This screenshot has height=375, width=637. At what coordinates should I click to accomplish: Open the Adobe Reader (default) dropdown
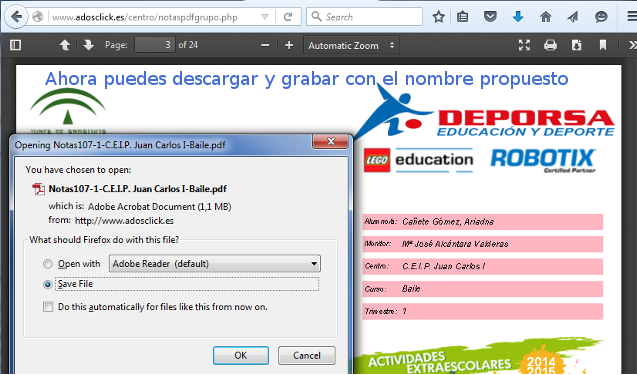[x=214, y=264]
